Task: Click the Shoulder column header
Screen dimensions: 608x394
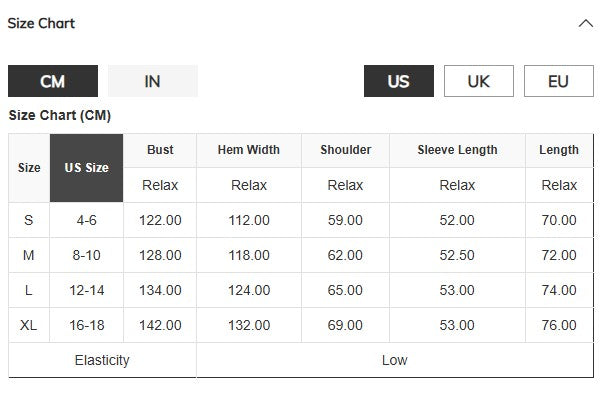Action: point(345,150)
